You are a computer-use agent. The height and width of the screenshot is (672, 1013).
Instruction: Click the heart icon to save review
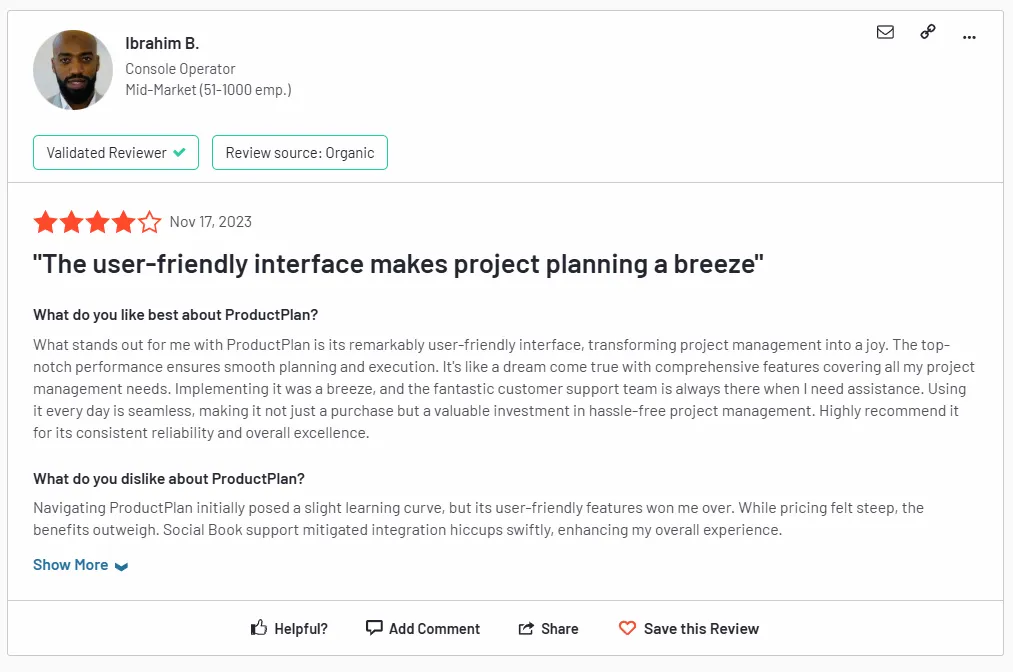tap(627, 628)
